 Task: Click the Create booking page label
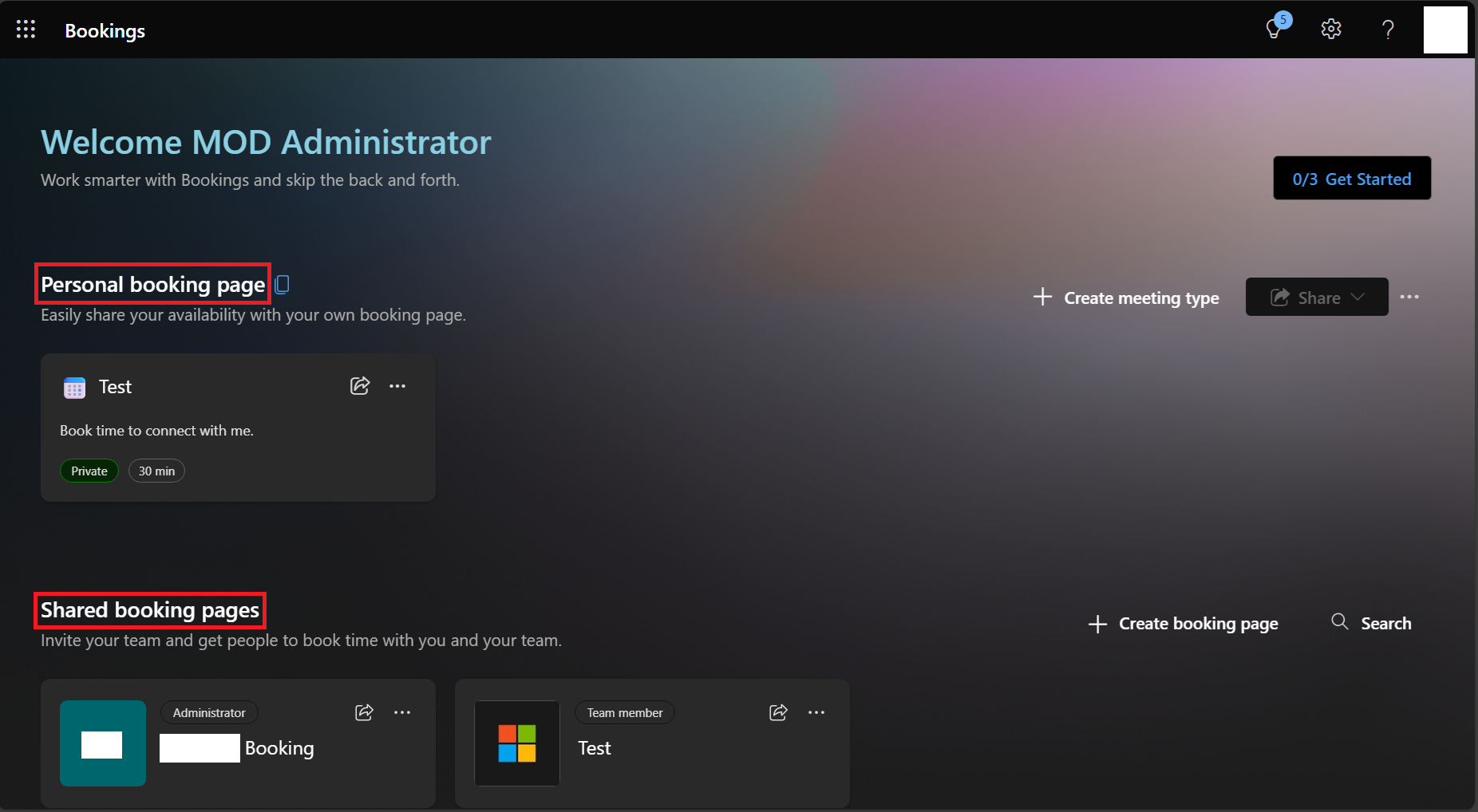pyautogui.click(x=1198, y=624)
